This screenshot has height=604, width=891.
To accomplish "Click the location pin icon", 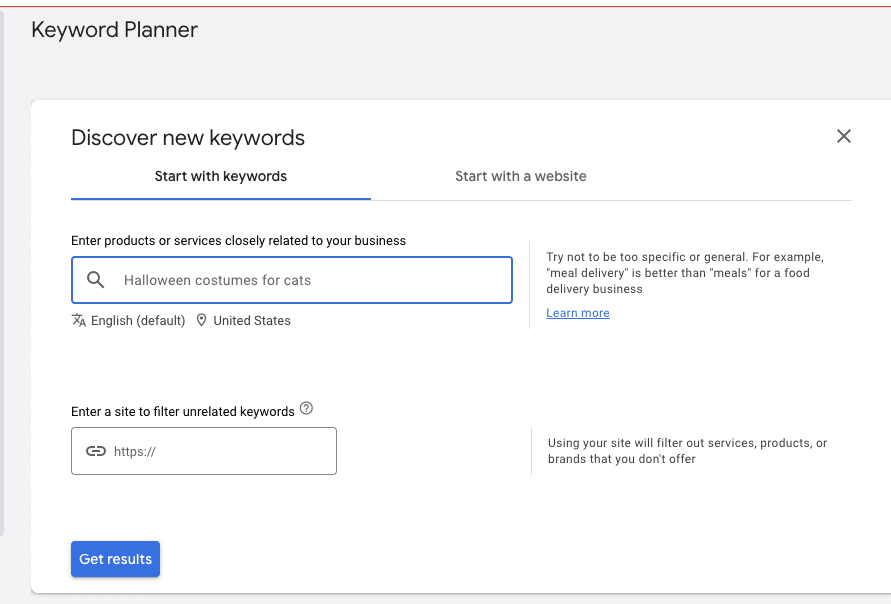I will (x=201, y=320).
